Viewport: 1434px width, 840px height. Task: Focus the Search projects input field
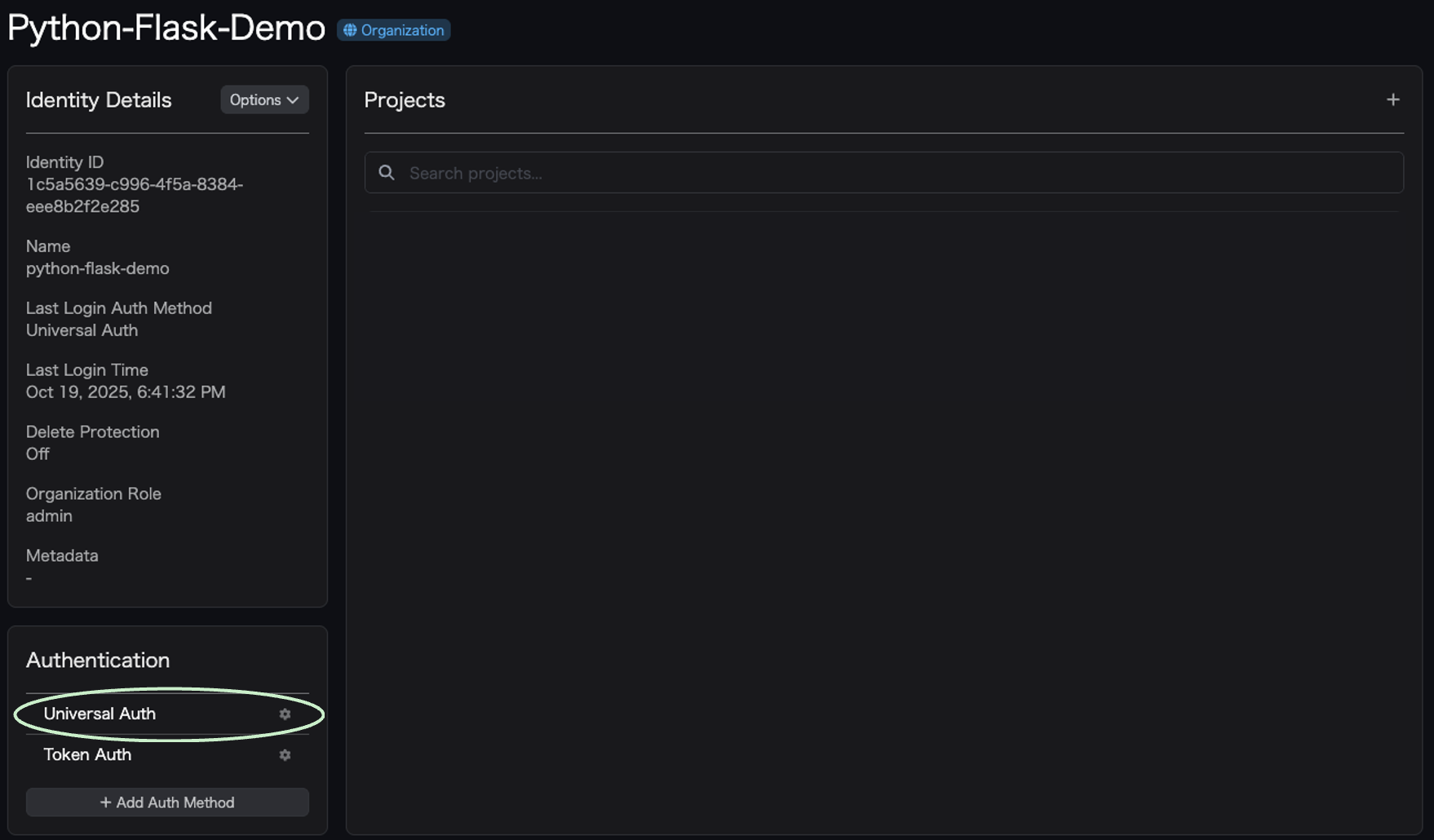[884, 173]
